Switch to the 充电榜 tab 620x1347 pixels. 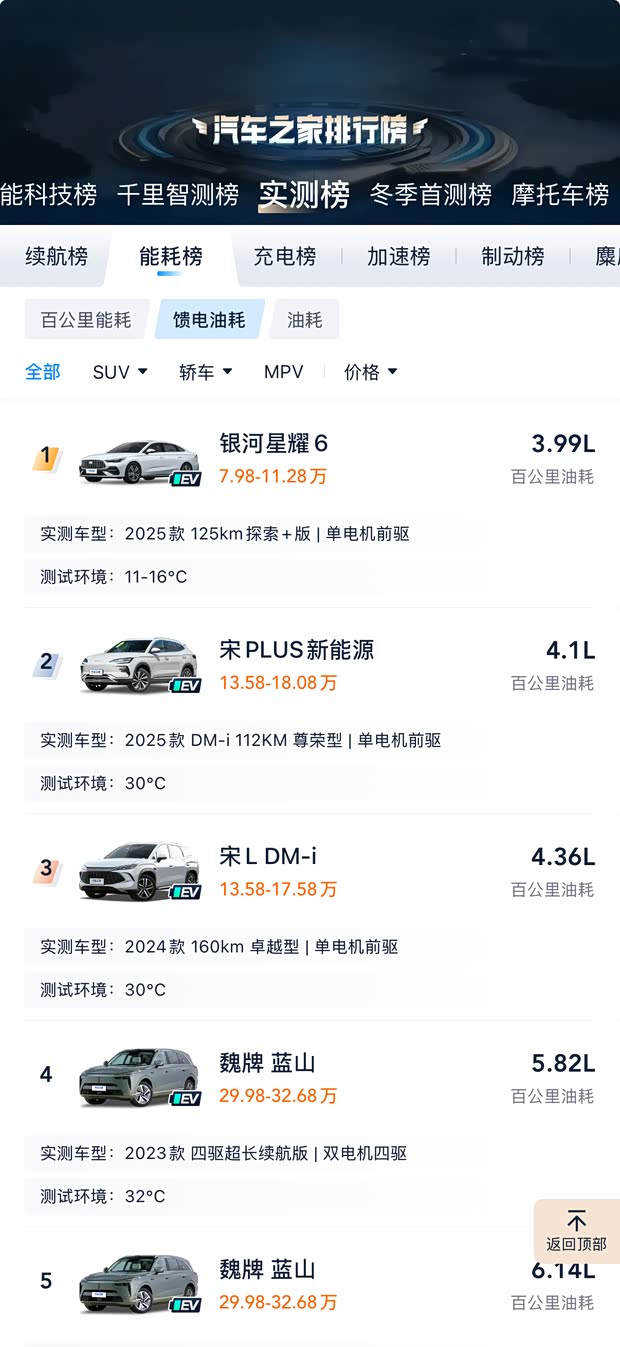tap(284, 257)
